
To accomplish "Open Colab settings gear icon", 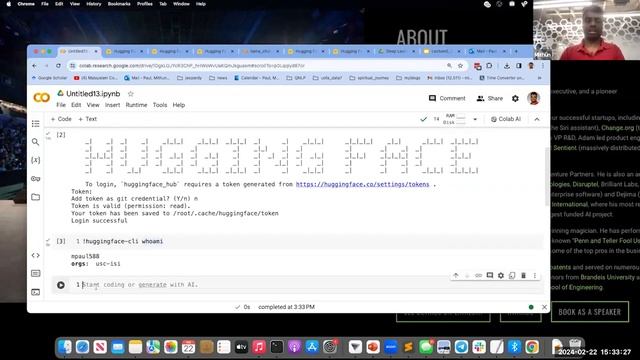I will coord(516,98).
